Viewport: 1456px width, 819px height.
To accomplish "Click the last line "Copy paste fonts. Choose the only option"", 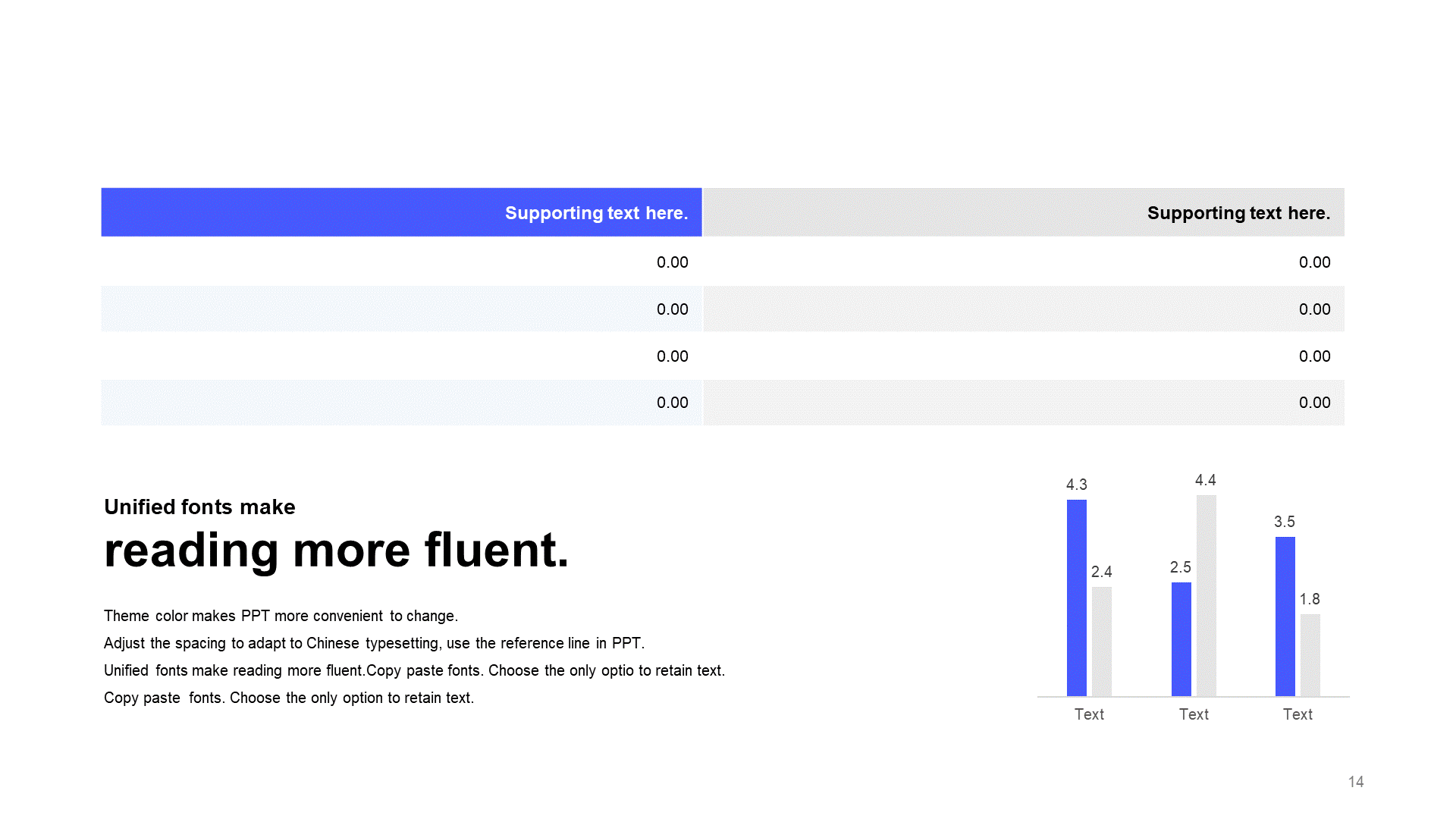I will click(x=289, y=698).
